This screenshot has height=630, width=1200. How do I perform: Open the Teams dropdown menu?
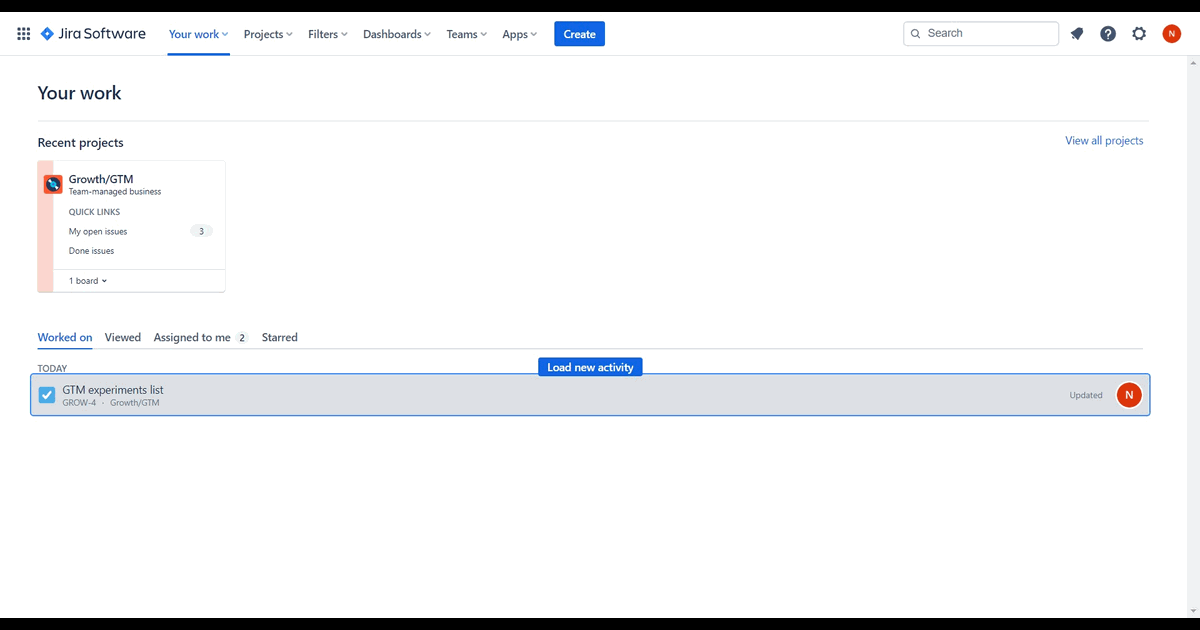tap(467, 34)
